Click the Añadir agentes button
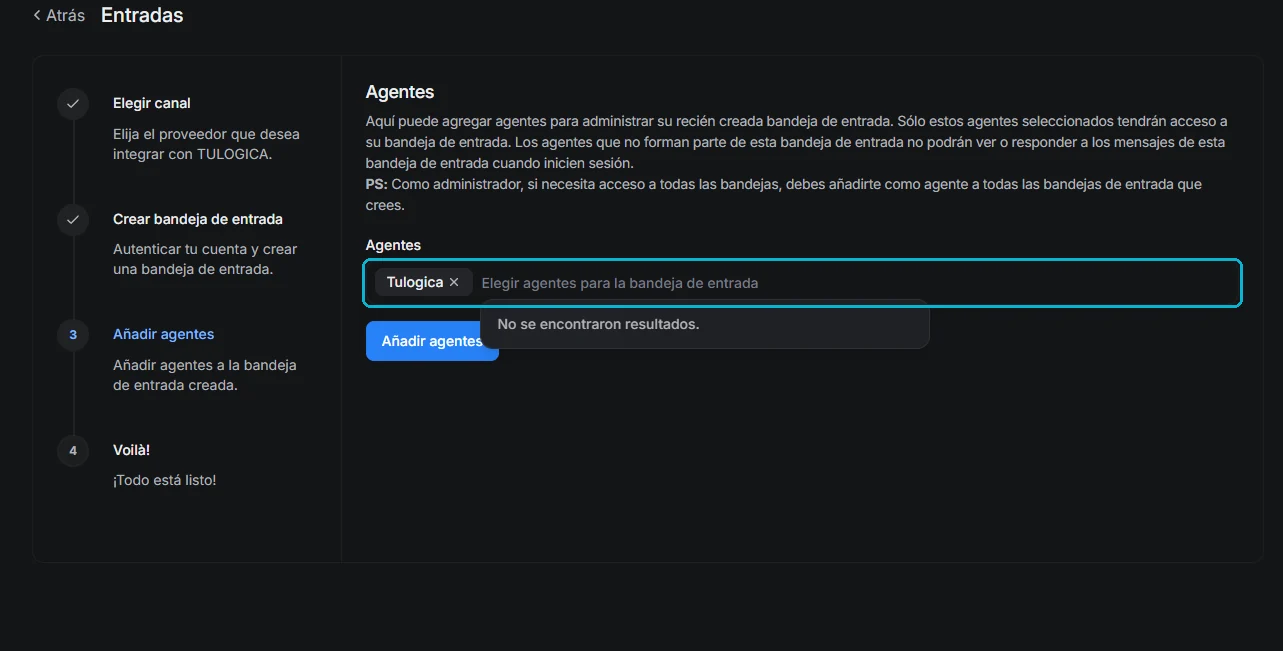 pos(432,341)
